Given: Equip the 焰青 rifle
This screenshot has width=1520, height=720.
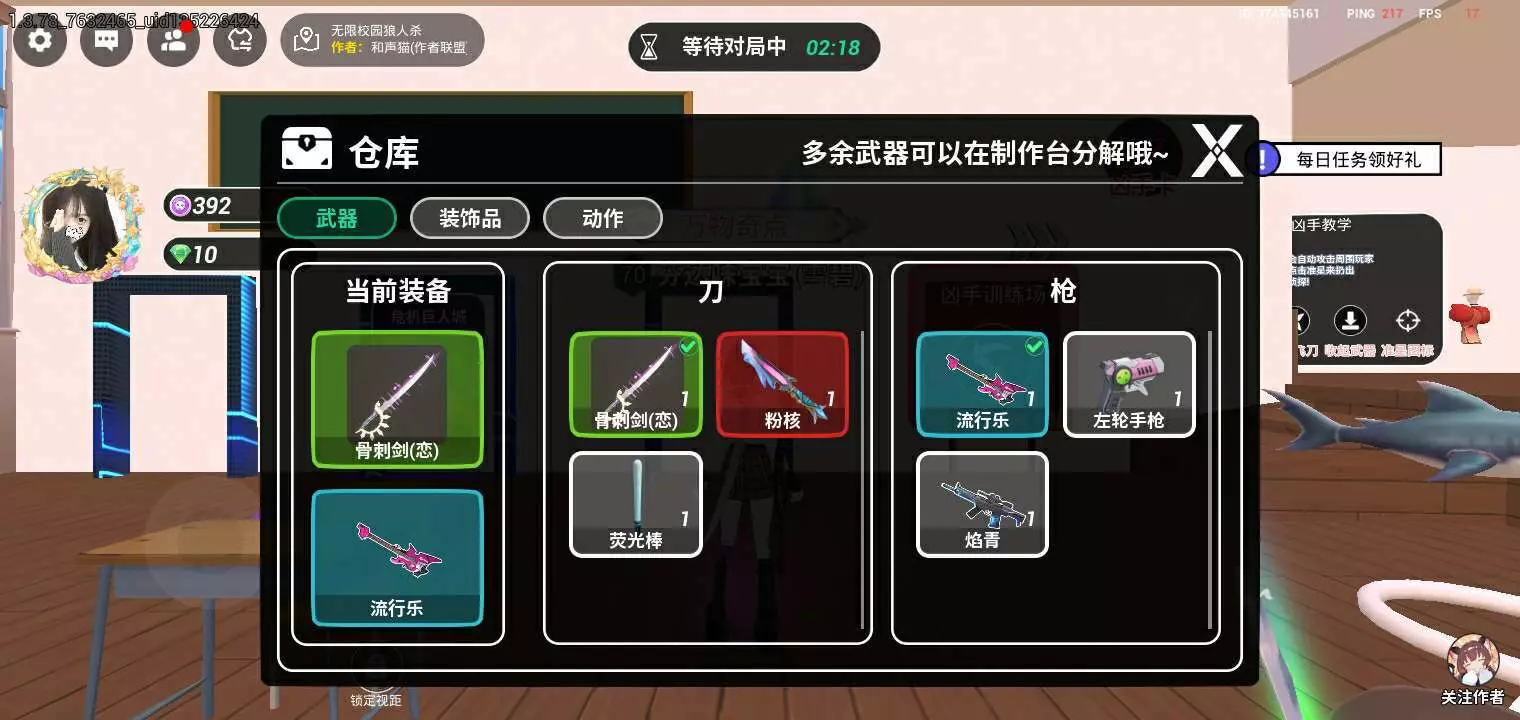Looking at the screenshot, I should 983,504.
